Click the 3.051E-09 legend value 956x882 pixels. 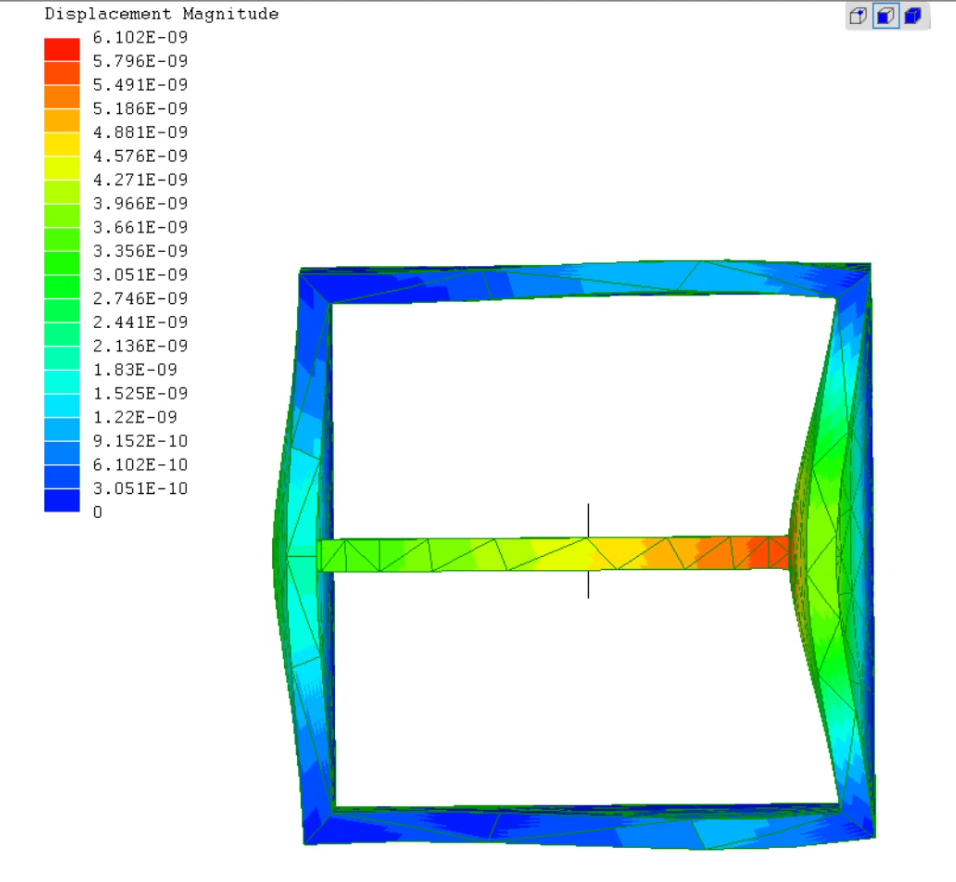pos(140,276)
